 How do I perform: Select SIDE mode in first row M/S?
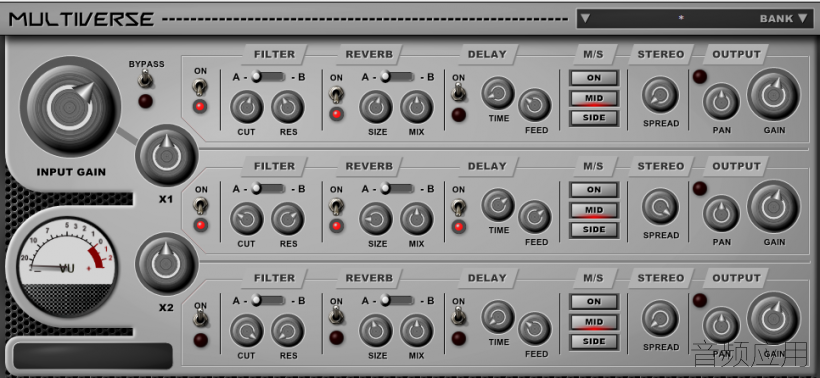(x=594, y=118)
